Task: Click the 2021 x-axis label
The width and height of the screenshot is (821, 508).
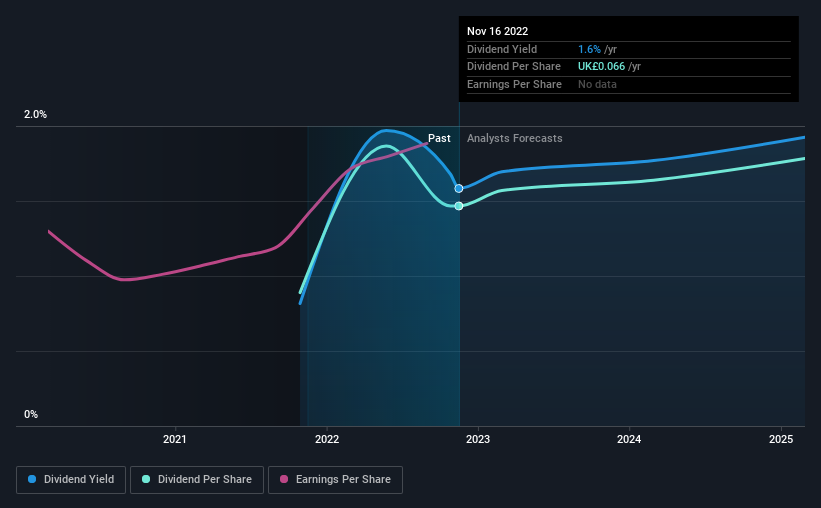Action: click(175, 439)
